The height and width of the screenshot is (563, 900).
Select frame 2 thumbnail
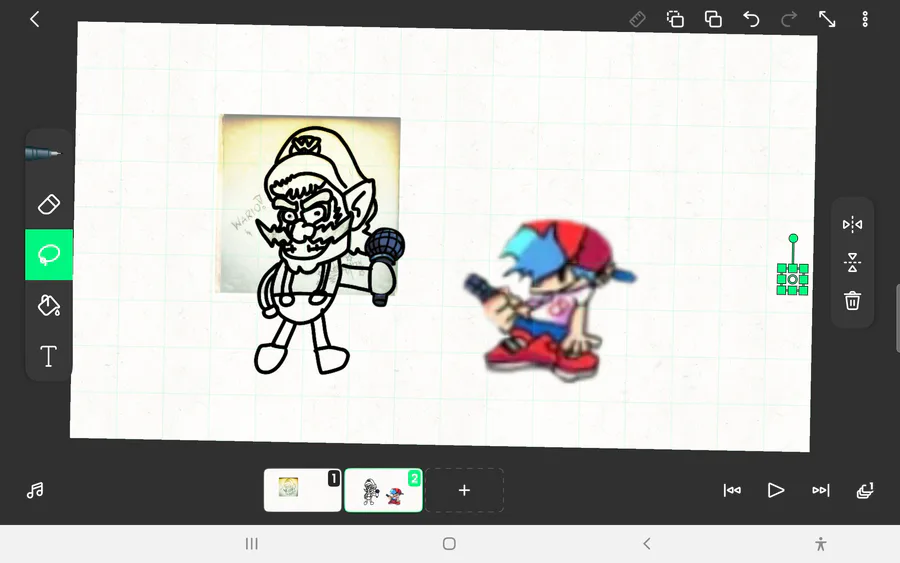pyautogui.click(x=383, y=490)
